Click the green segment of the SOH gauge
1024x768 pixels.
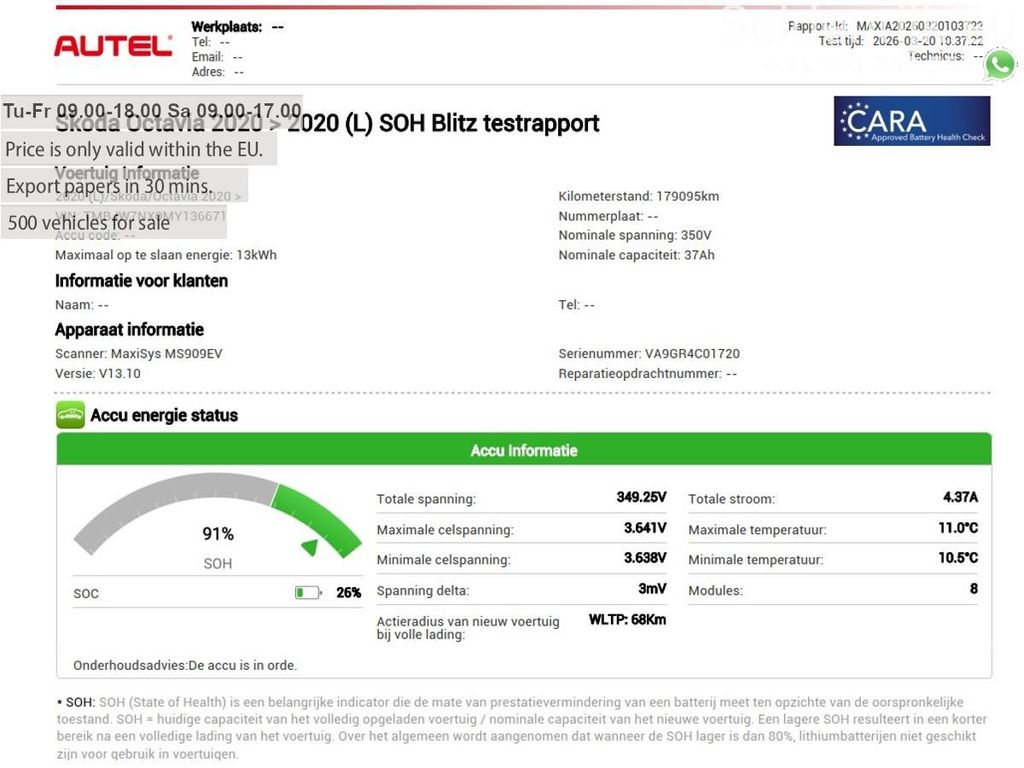[x=320, y=515]
